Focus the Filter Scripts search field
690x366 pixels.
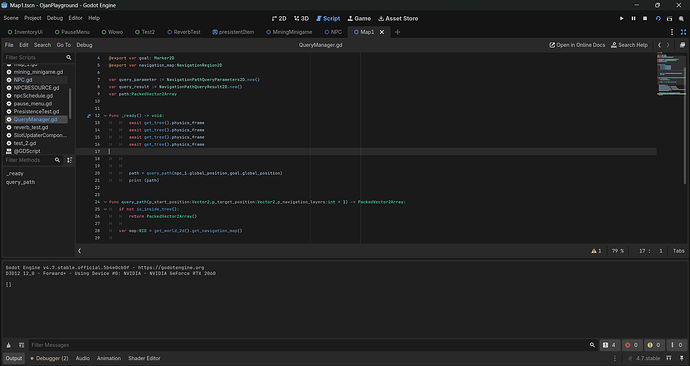pos(34,58)
